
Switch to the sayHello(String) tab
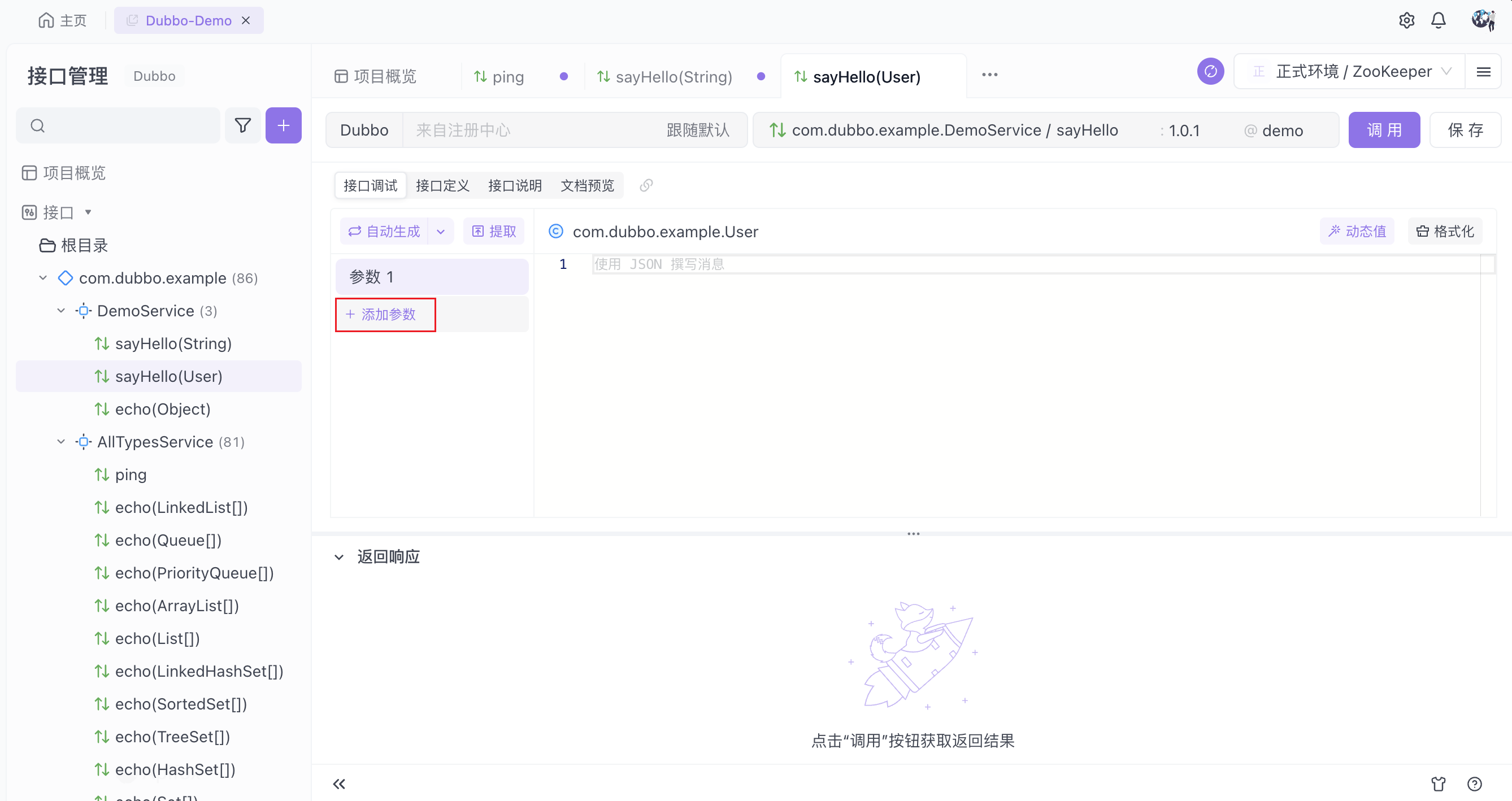coord(674,76)
